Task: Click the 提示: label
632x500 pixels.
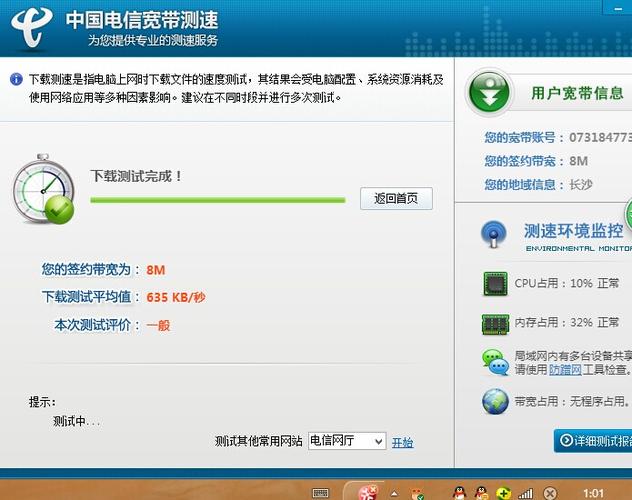Action: [42, 402]
